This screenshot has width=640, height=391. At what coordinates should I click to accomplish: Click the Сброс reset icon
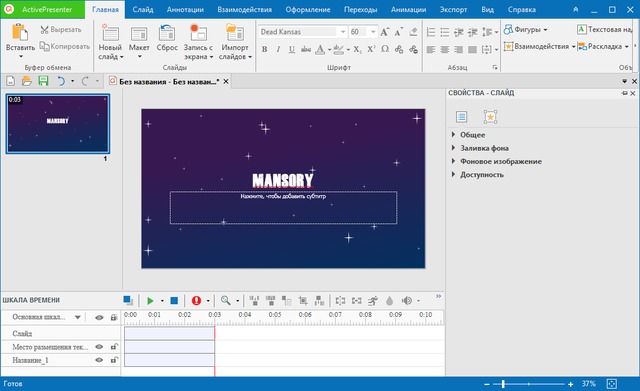(x=167, y=33)
